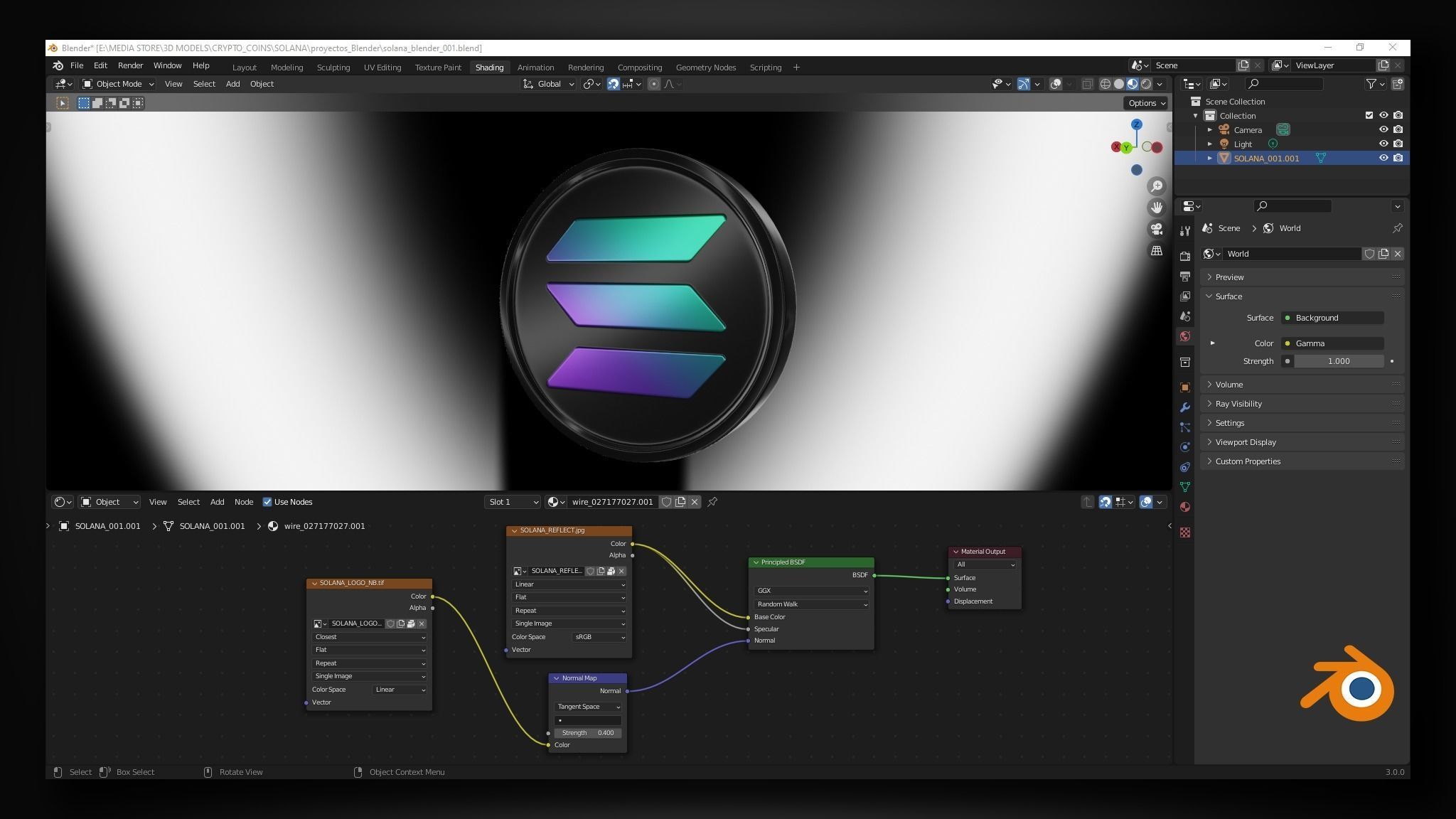Screen dimensions: 1456x819
Task: Hide Camera in viewport eye icon
Action: 1383,129
